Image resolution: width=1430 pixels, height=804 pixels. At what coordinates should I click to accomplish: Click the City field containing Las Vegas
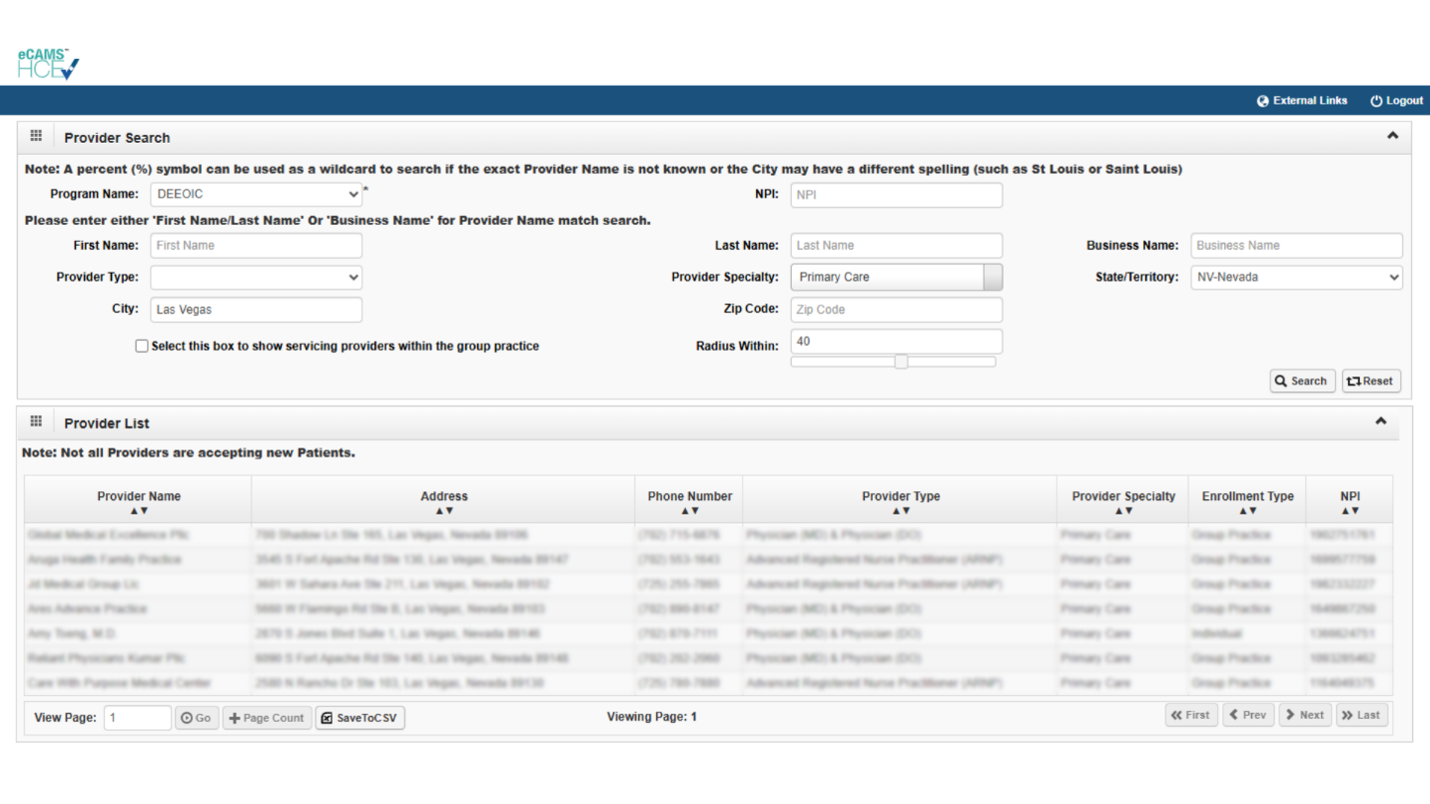(256, 309)
